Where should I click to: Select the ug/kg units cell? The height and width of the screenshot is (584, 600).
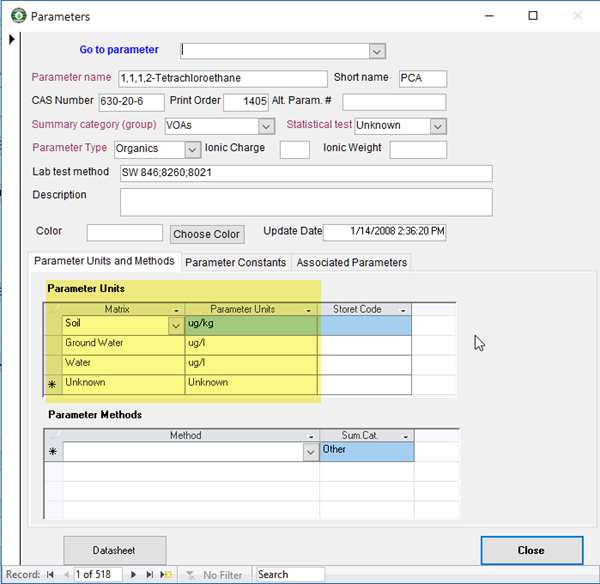coord(251,325)
